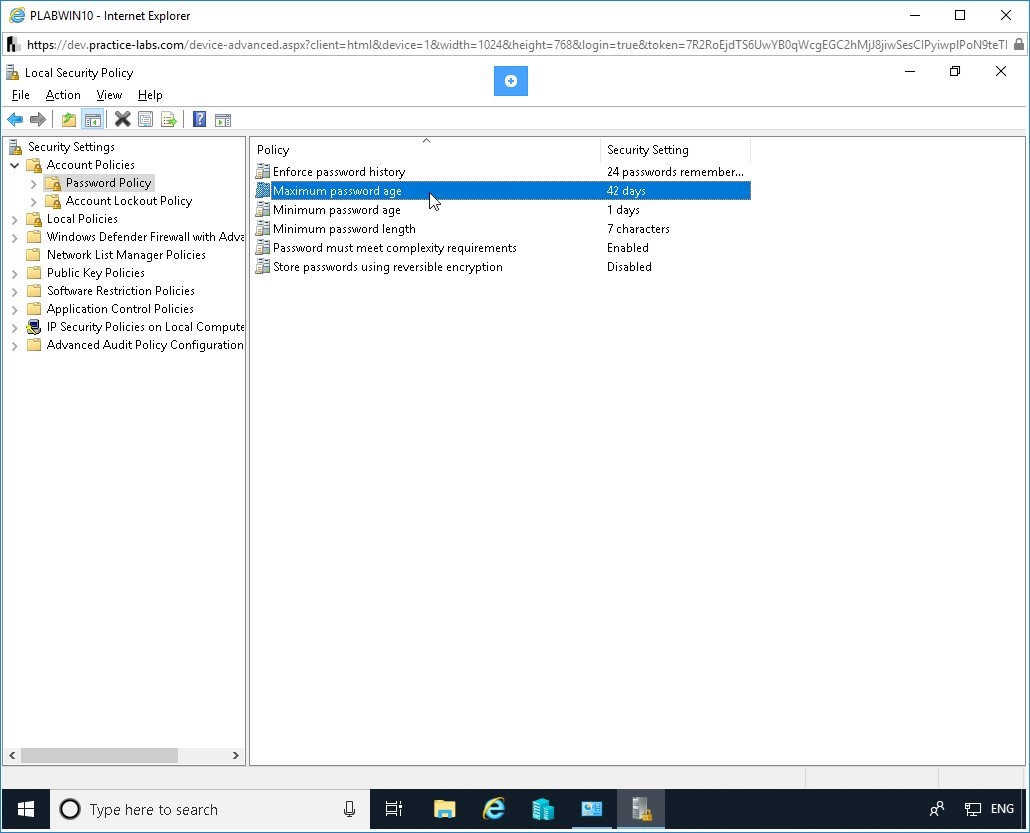Screen dimensions: 1030x833
Task: Click the 'Disabled' setting value
Action: point(629,267)
